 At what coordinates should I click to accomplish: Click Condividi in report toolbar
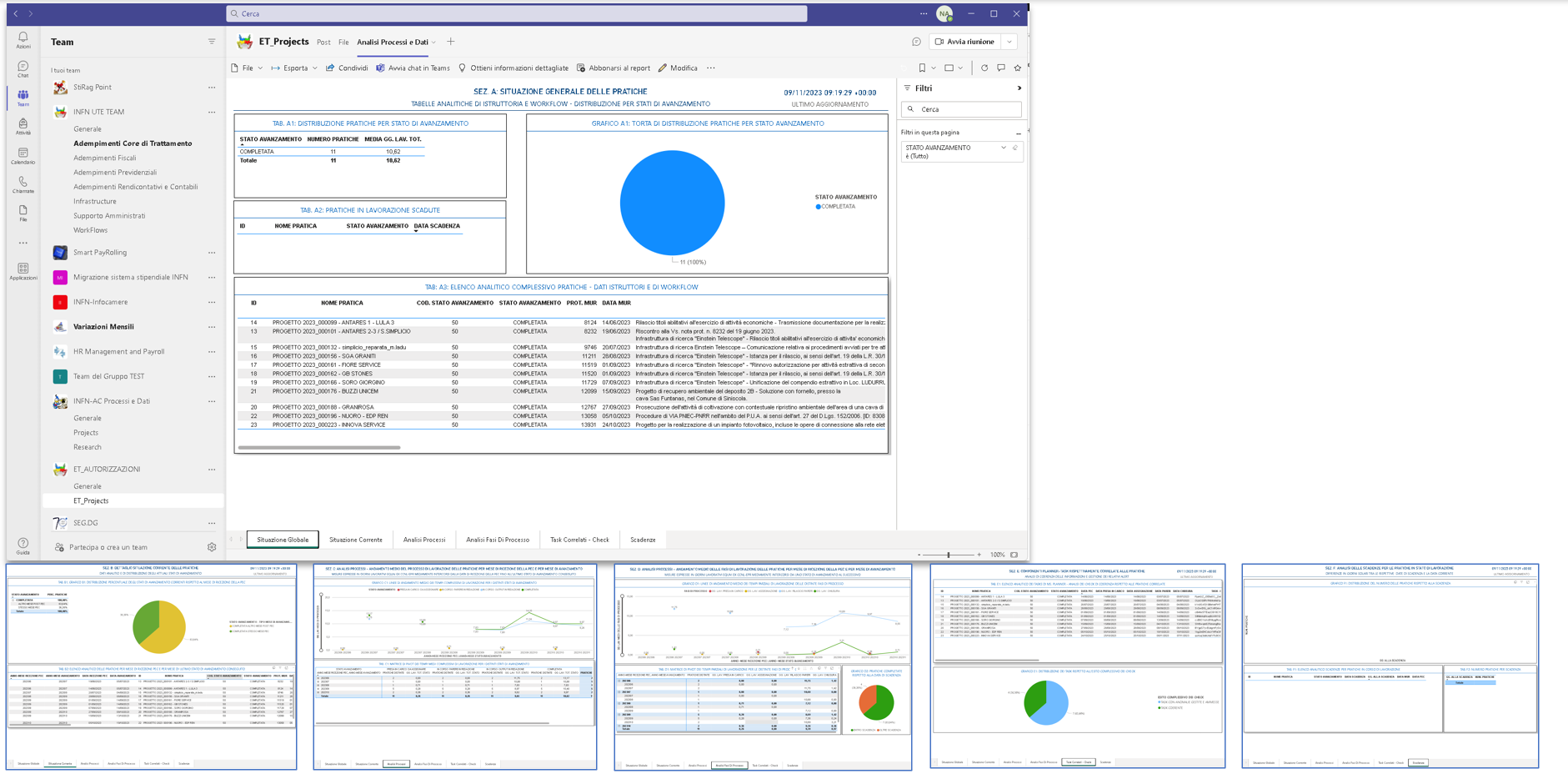coord(347,68)
